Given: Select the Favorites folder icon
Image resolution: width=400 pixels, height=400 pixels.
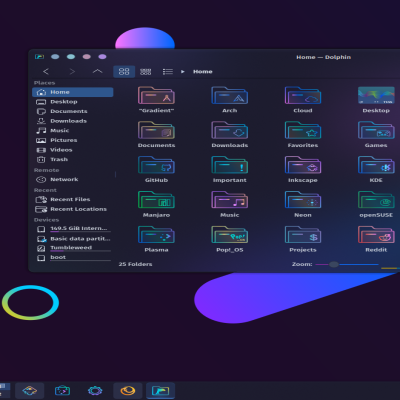Looking at the screenshot, I should coord(303,130).
